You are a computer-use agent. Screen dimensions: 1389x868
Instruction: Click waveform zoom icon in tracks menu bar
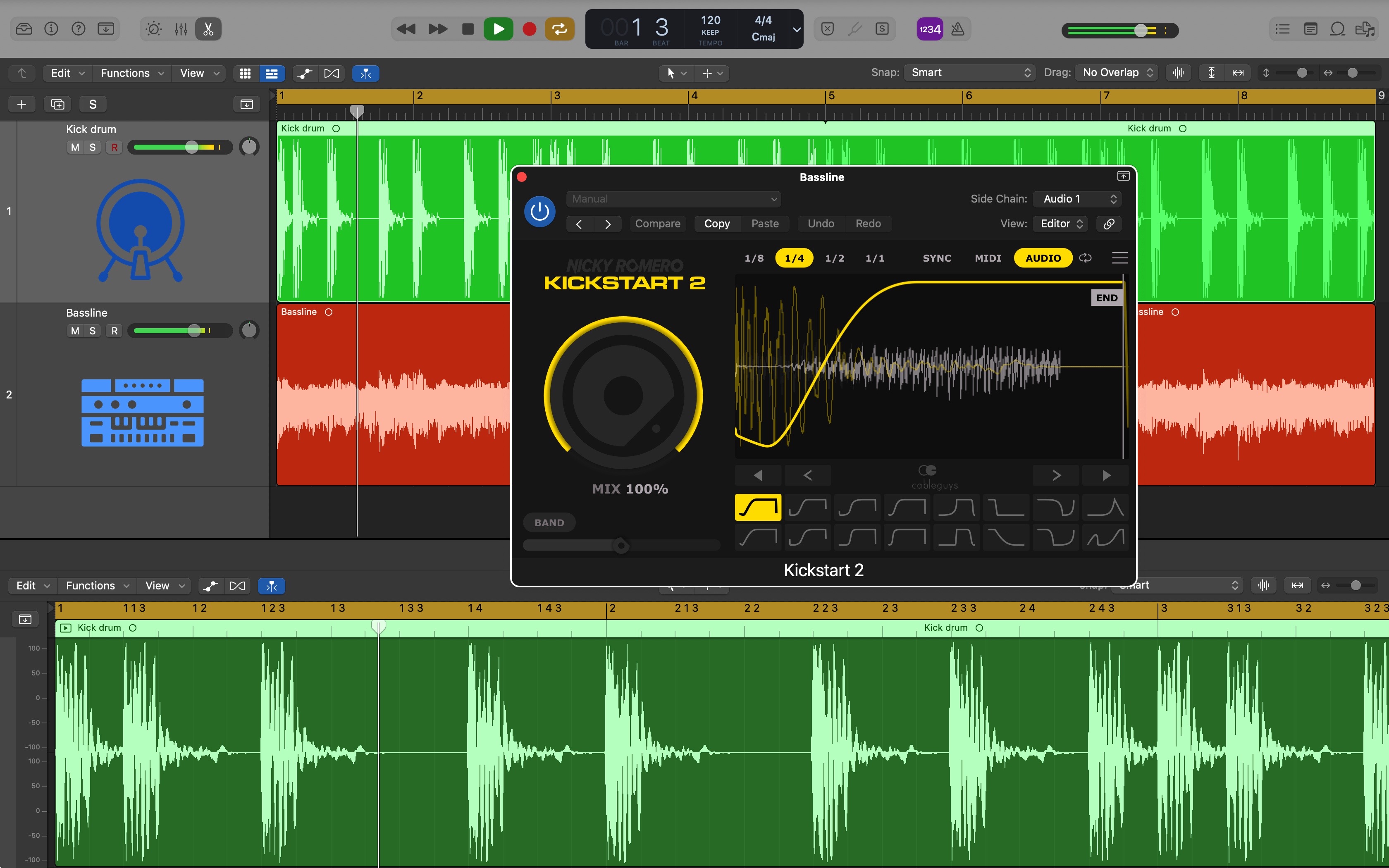coord(1178,72)
